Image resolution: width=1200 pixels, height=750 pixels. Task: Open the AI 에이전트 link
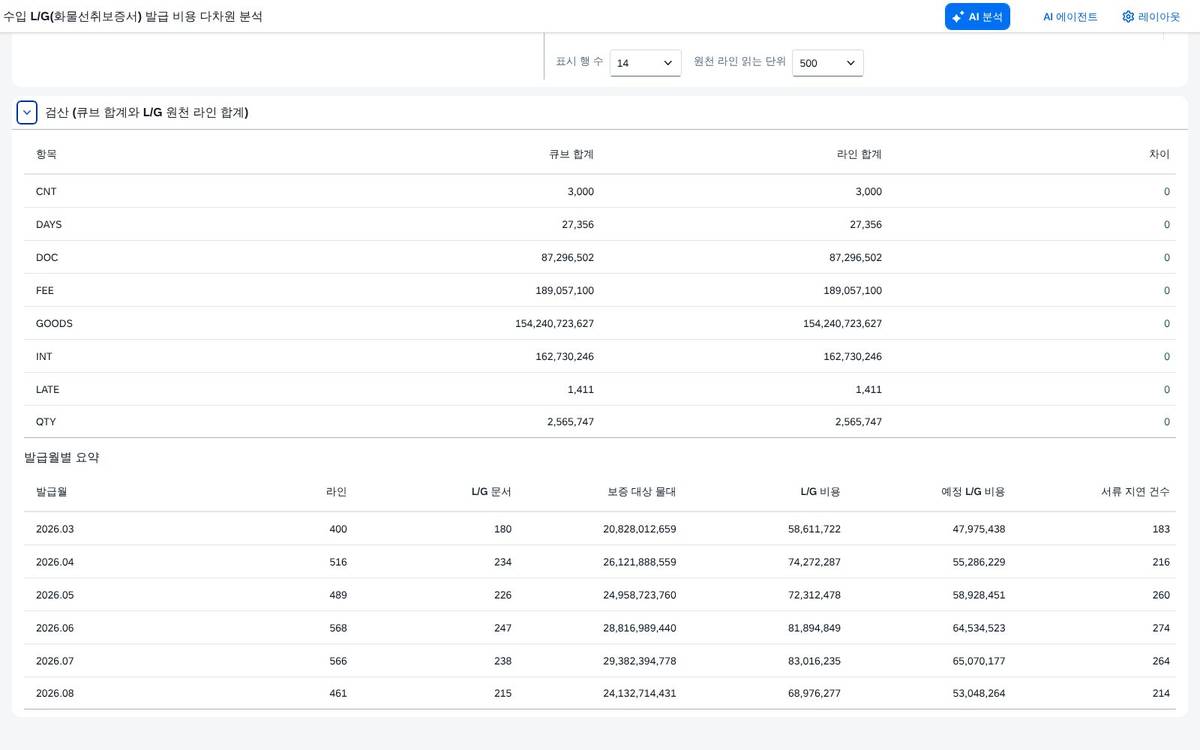click(x=1070, y=17)
